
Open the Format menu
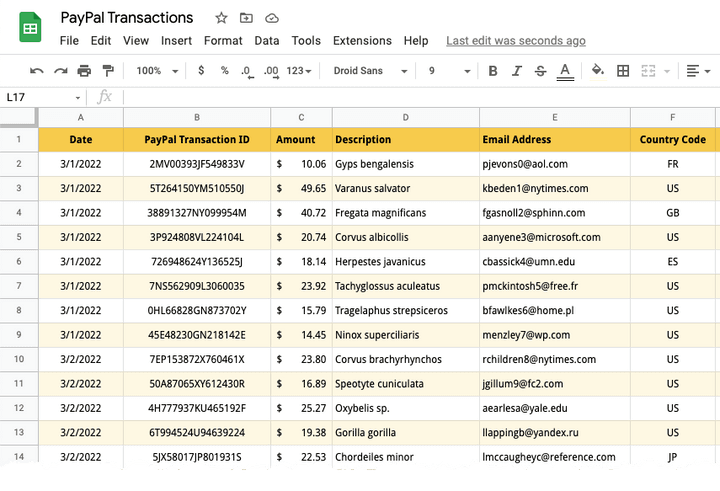point(223,41)
